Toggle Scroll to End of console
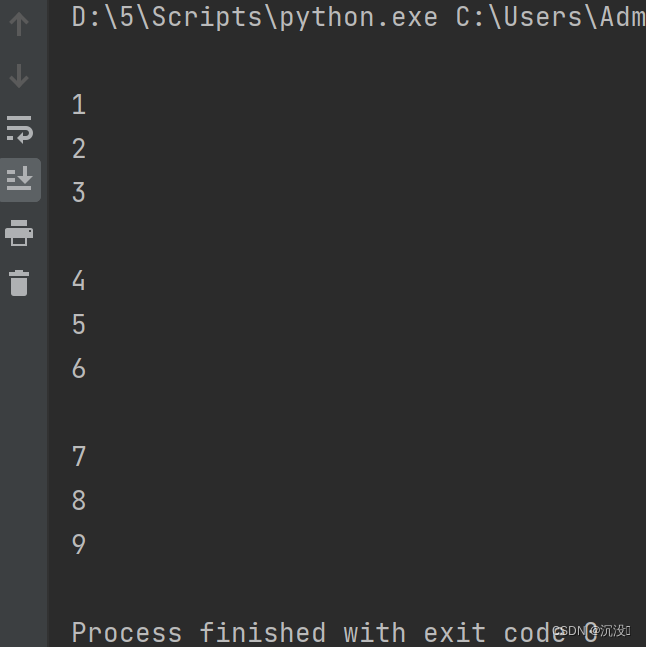The width and height of the screenshot is (646, 647). coord(19,180)
